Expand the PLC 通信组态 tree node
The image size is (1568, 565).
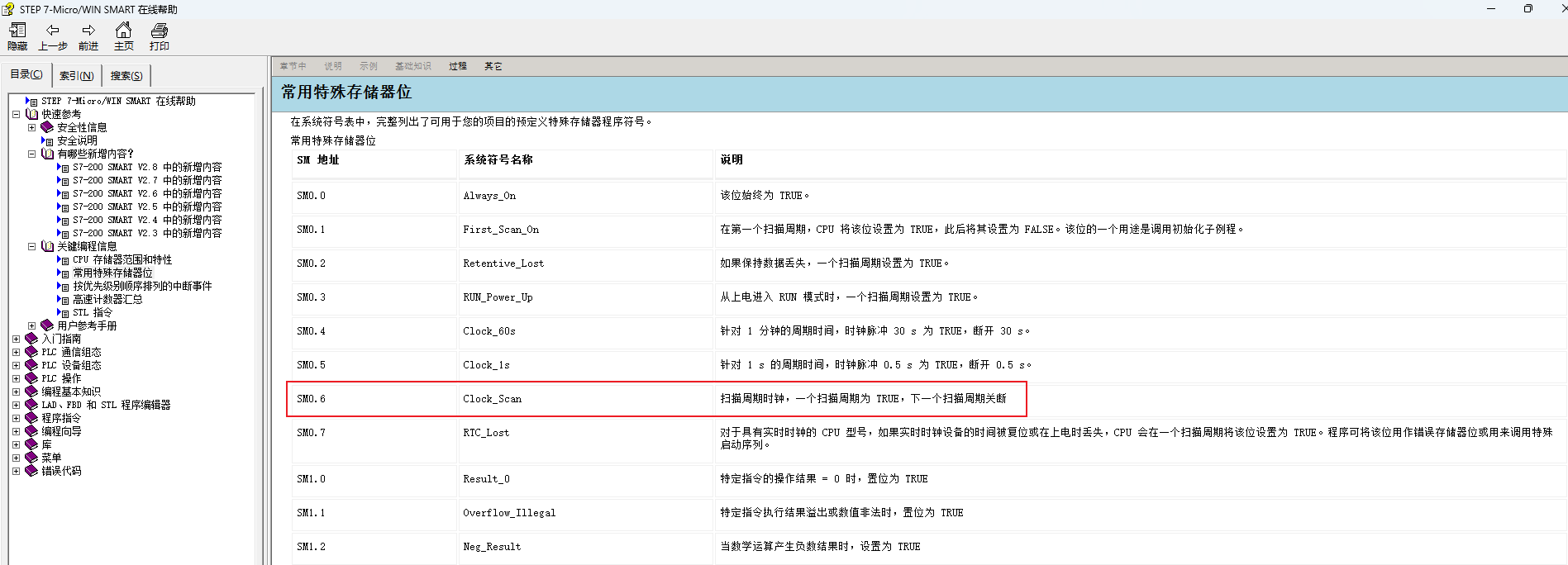coord(16,352)
